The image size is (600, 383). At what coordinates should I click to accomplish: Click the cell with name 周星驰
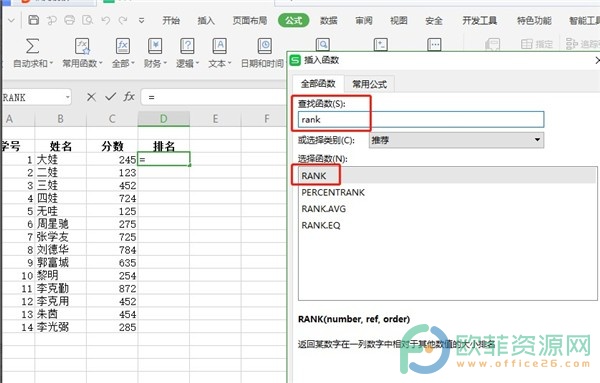click(60, 224)
